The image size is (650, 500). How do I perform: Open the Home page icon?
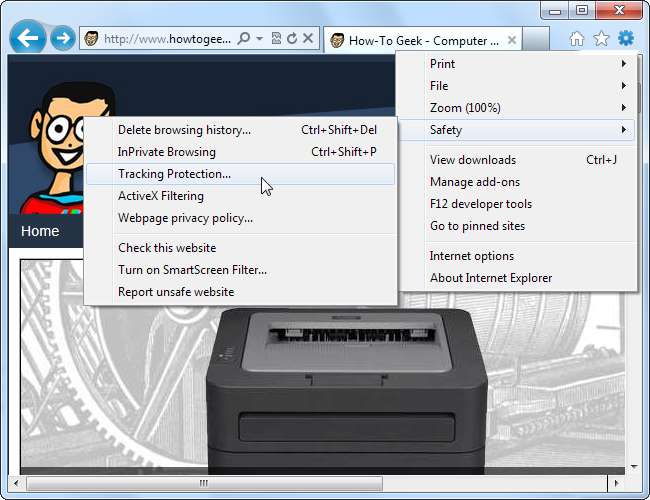point(577,39)
